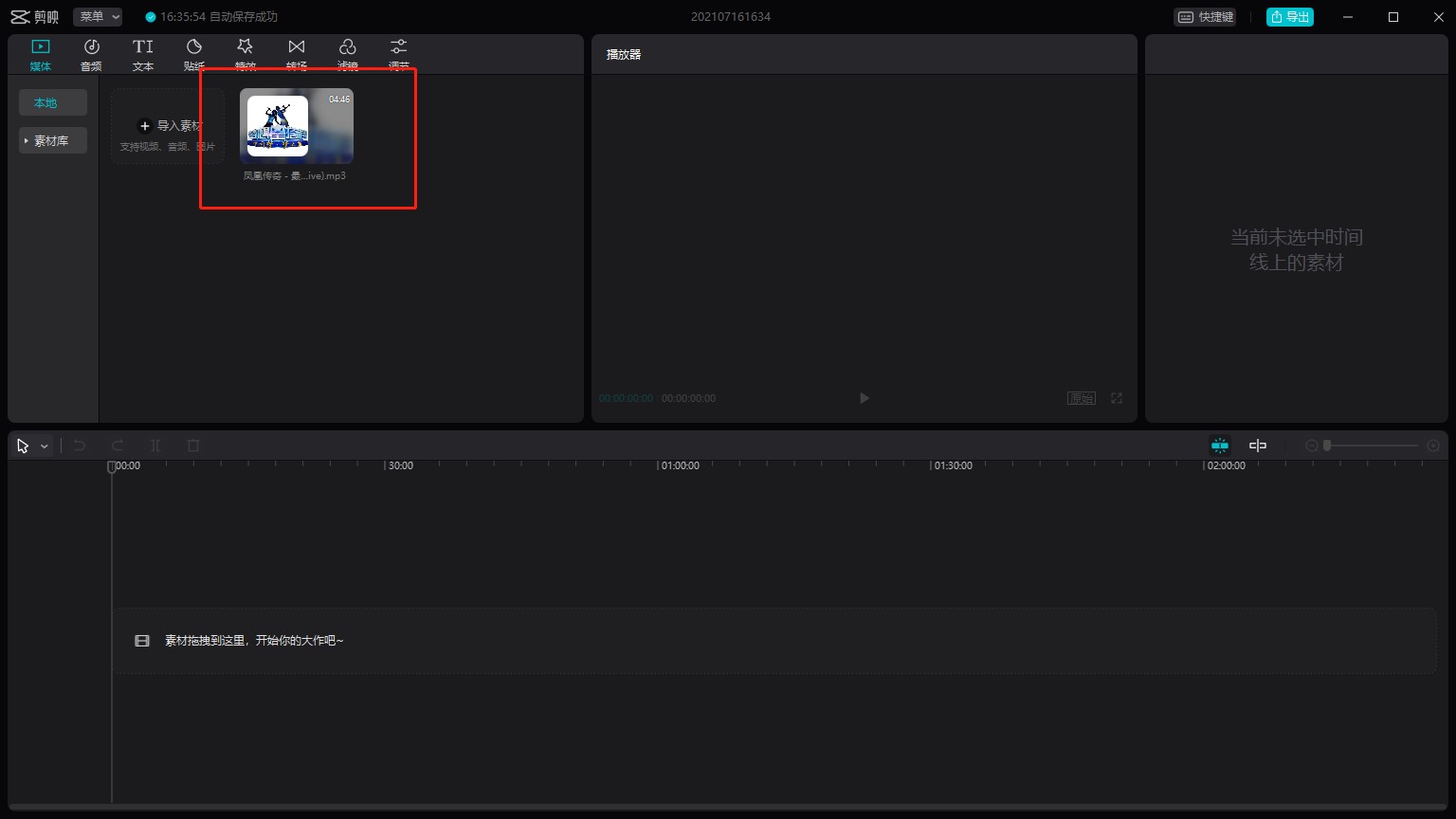Click the film strip icon in track
Screen dimensions: 1456x819
[x=142, y=641]
